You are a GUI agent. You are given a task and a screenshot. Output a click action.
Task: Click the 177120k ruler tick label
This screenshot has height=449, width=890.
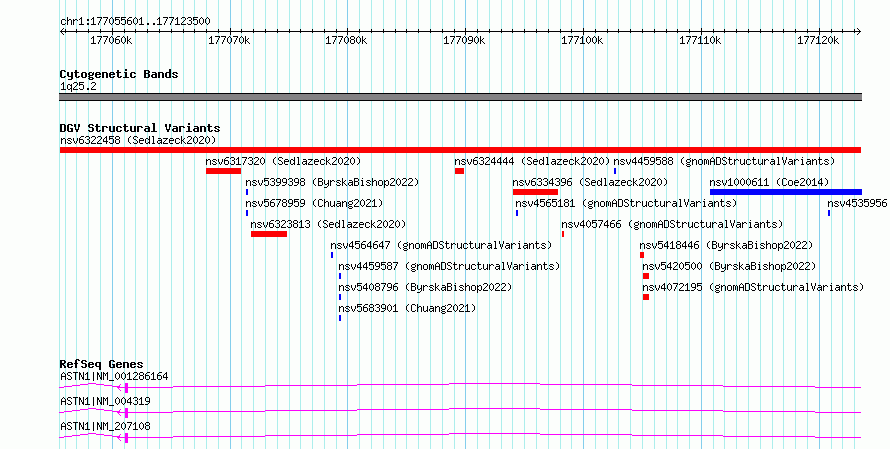tap(818, 40)
